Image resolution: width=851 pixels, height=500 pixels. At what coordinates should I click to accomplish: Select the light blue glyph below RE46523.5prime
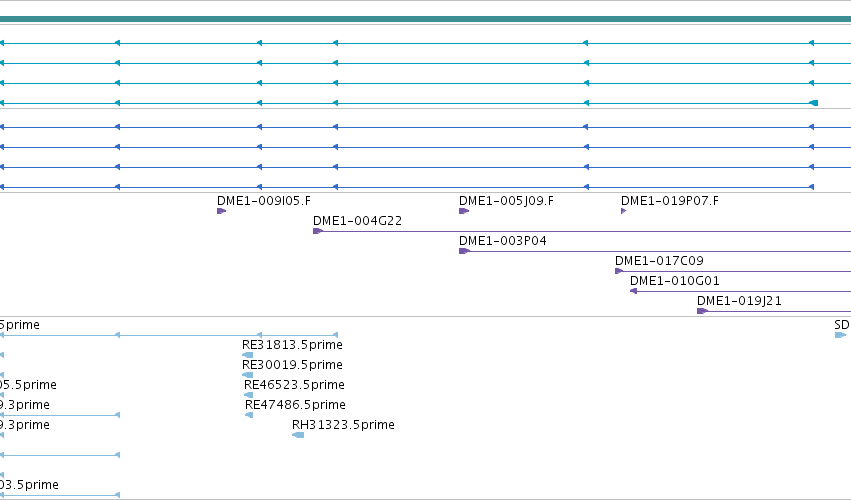click(249, 395)
